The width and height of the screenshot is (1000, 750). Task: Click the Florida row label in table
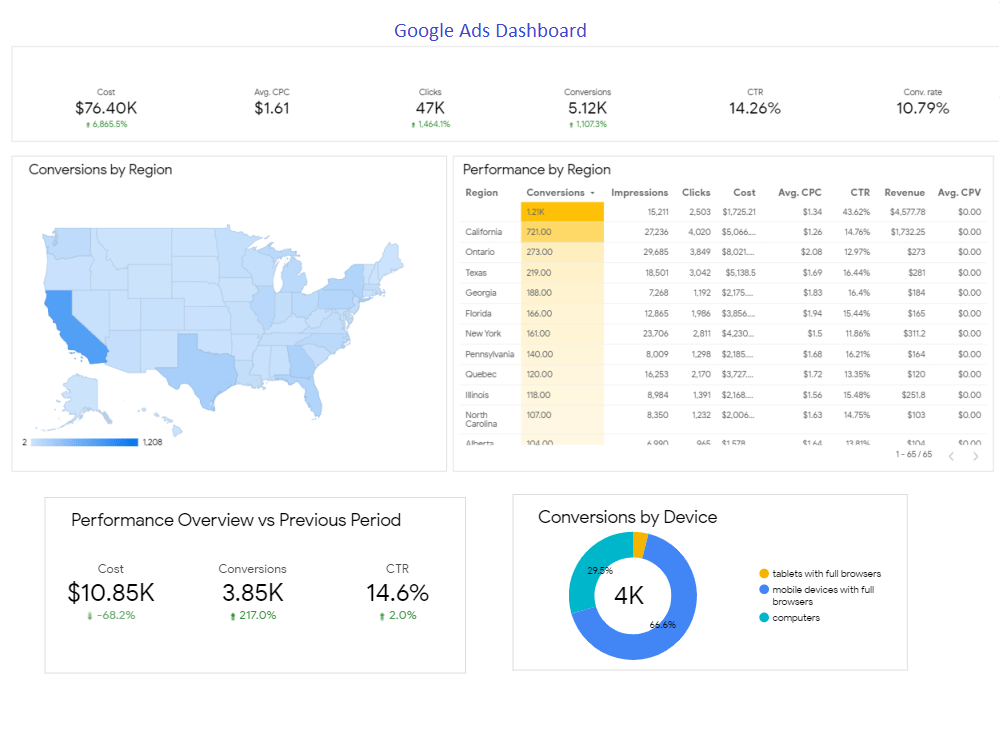click(x=478, y=313)
